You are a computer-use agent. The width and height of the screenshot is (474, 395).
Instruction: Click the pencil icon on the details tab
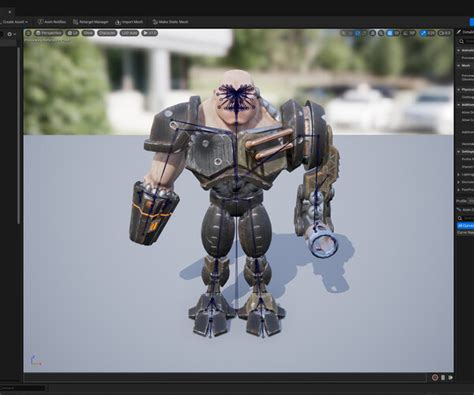[x=459, y=32]
